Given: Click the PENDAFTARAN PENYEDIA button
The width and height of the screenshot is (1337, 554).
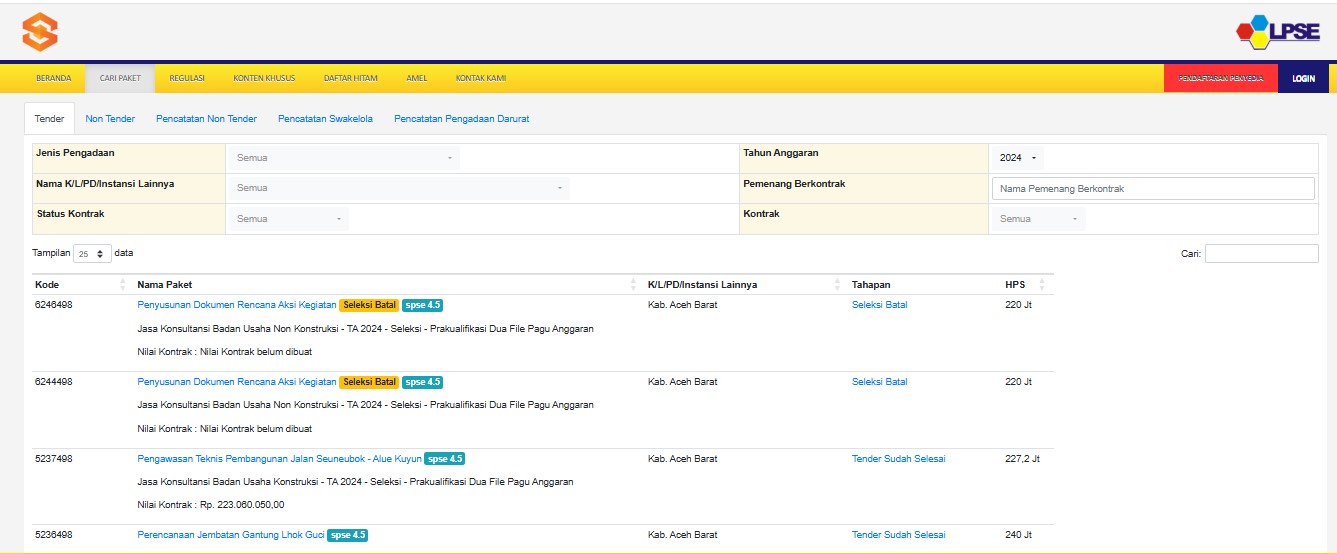Looking at the screenshot, I should [1220, 78].
